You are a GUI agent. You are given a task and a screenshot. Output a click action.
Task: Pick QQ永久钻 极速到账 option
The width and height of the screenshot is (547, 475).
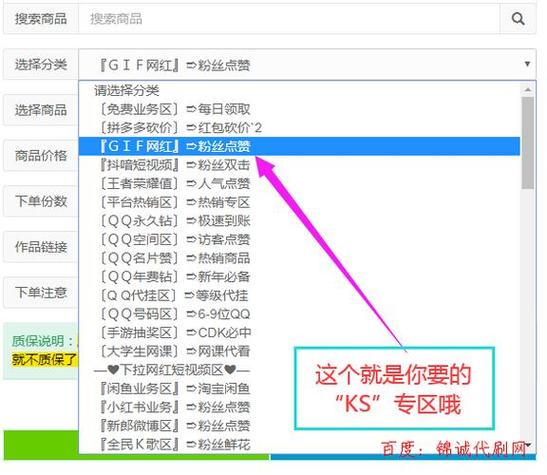[x=299, y=221]
